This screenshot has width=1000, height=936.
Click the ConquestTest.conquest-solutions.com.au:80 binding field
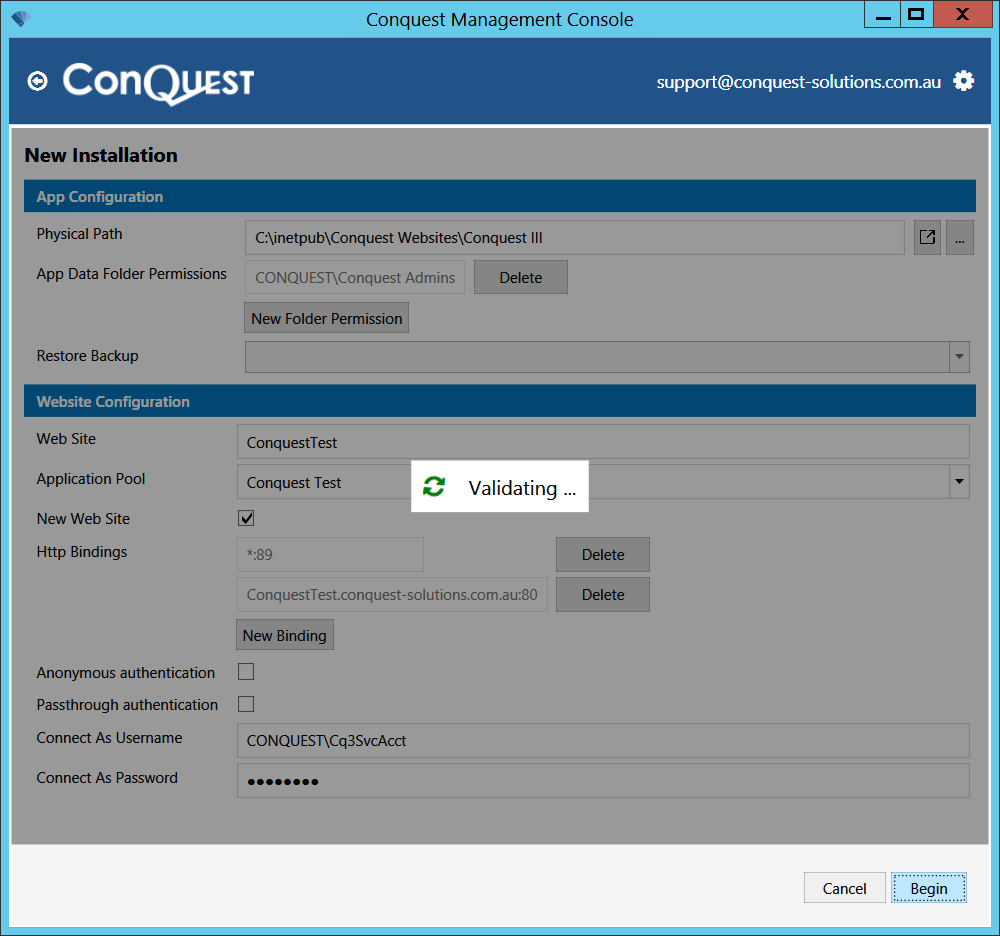pos(392,595)
